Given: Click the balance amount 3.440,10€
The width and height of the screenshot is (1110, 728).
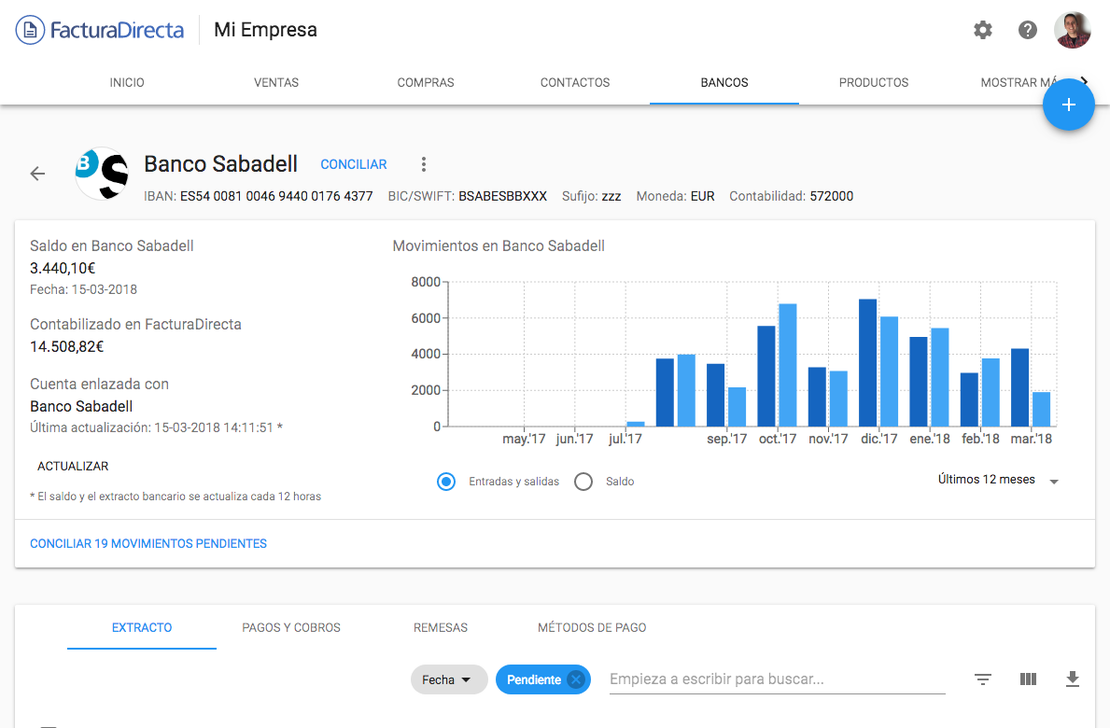Looking at the screenshot, I should (x=62, y=268).
